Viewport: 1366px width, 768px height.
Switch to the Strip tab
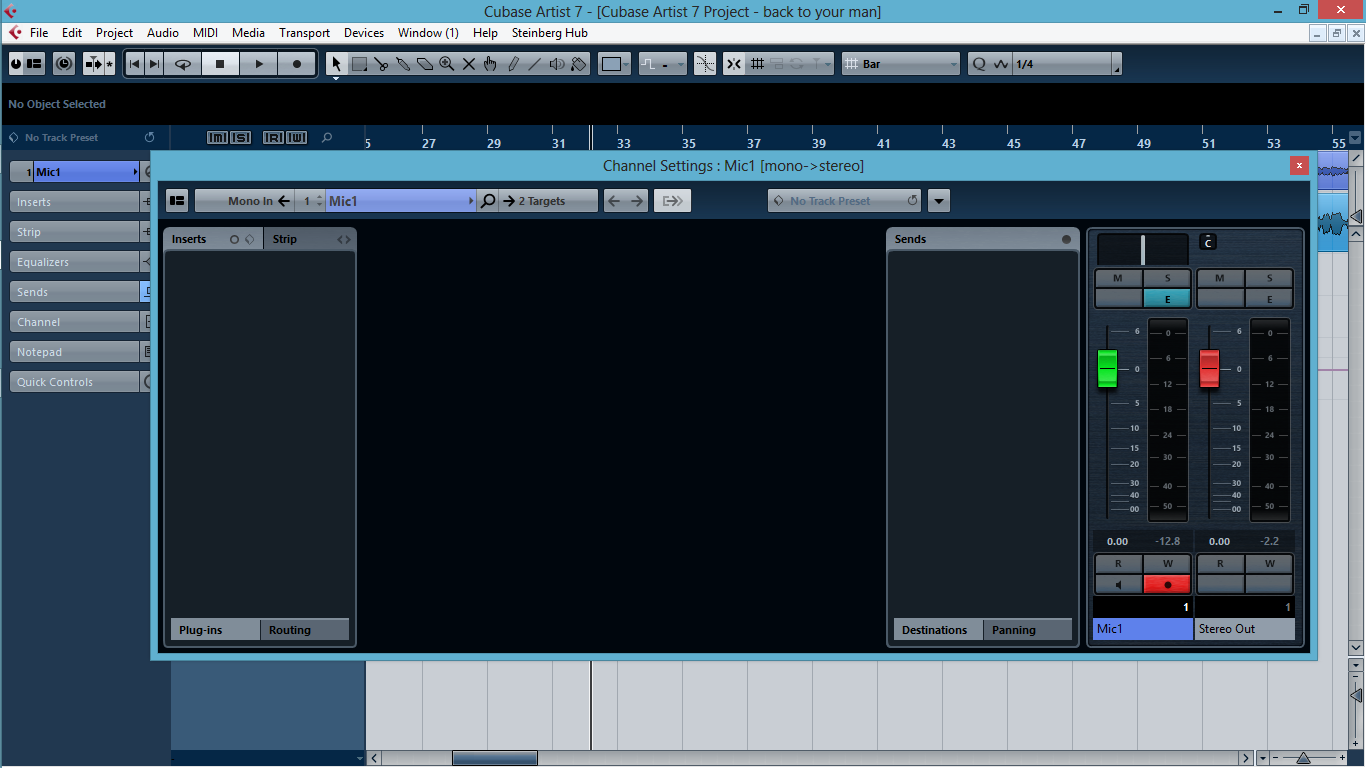pos(309,239)
